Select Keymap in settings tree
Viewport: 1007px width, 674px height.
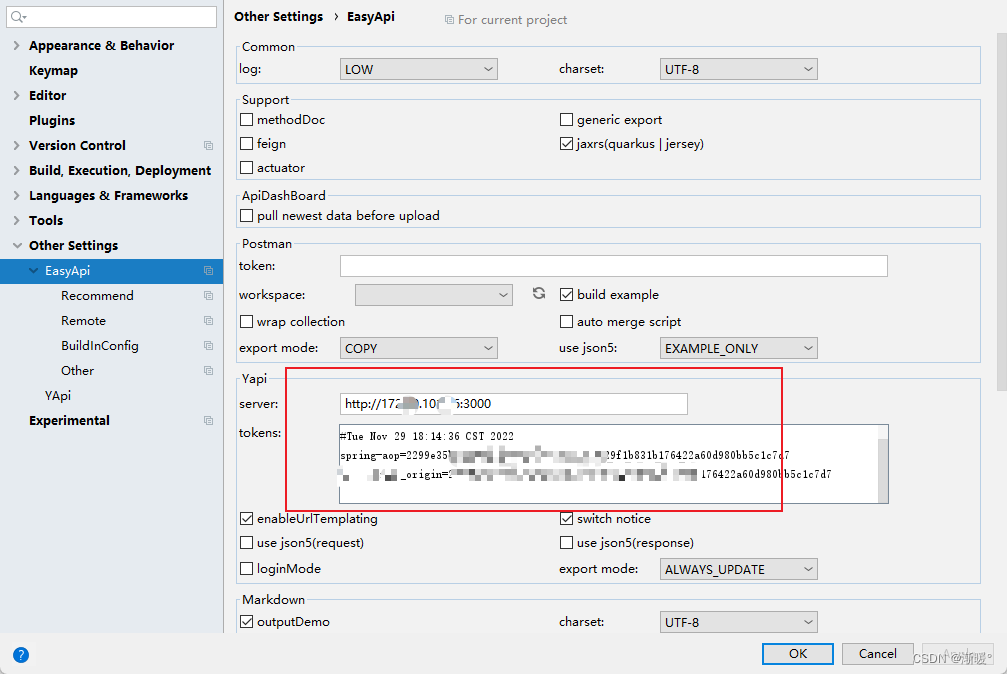[x=53, y=71]
